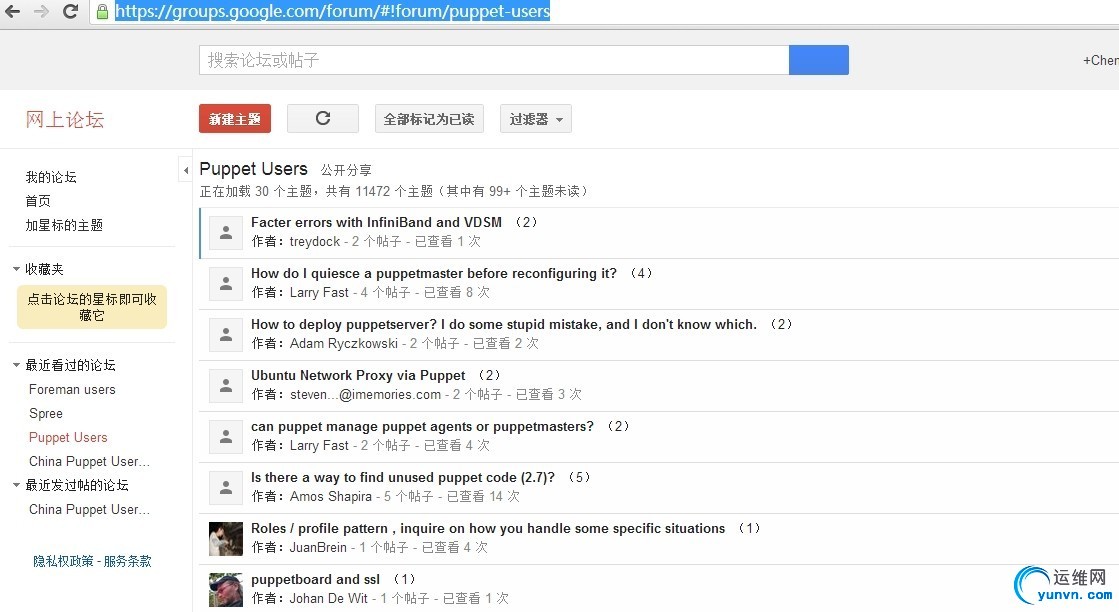Image resolution: width=1119 pixels, height=612 pixels.
Task: Click the blue search button
Action: tap(819, 60)
